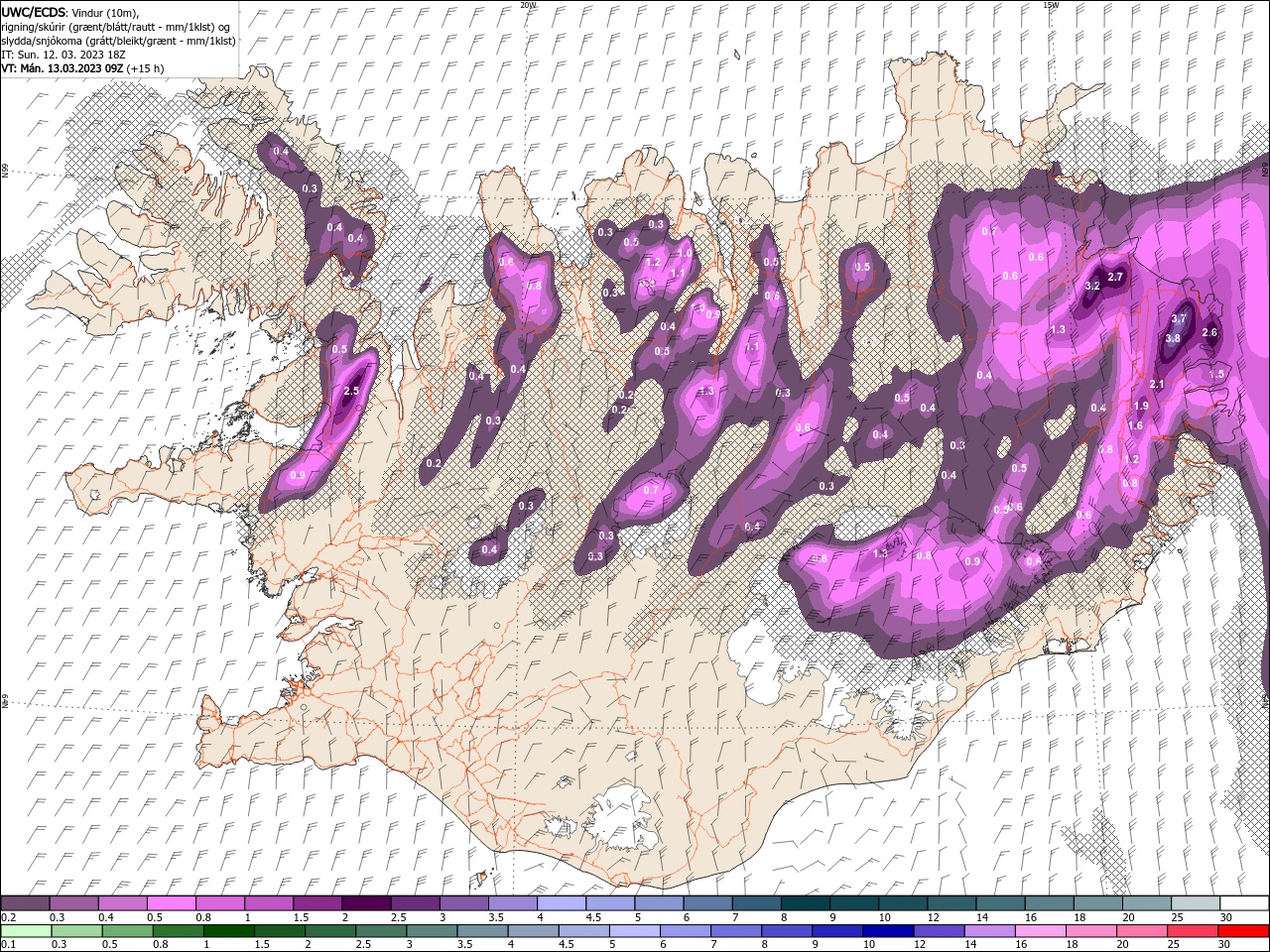Click the 1.6 snowfall value on the map
Screen dimensions: 1270x952
pyautogui.click(x=1136, y=425)
